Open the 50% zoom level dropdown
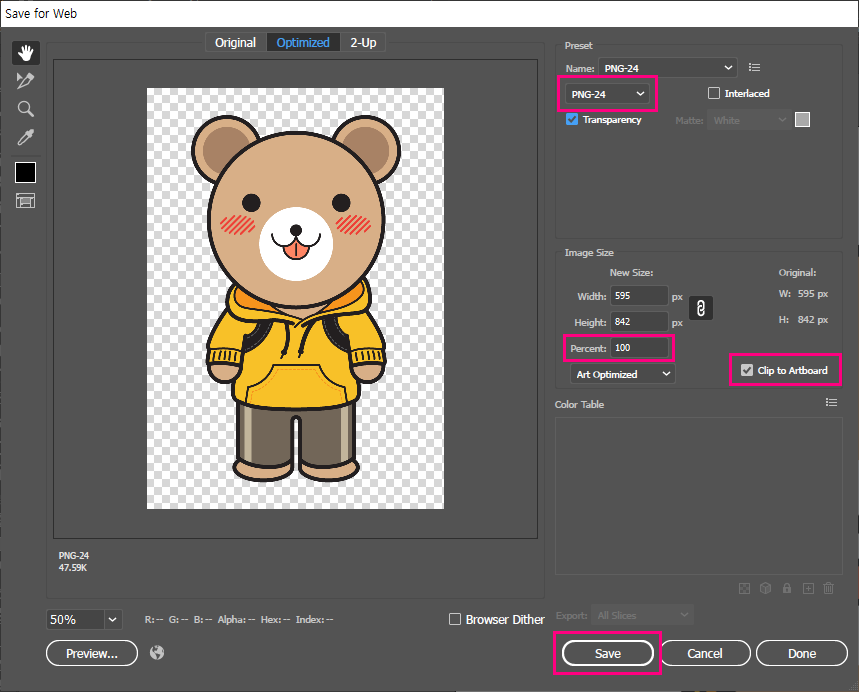859x692 pixels. point(112,620)
